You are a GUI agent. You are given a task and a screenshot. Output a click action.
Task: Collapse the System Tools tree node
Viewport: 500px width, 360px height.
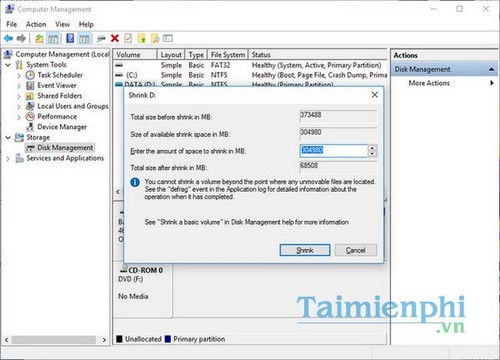pos(8,65)
